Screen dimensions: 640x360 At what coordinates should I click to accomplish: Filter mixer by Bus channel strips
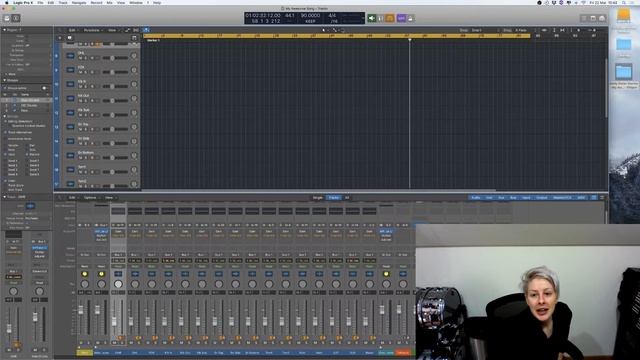coord(513,198)
